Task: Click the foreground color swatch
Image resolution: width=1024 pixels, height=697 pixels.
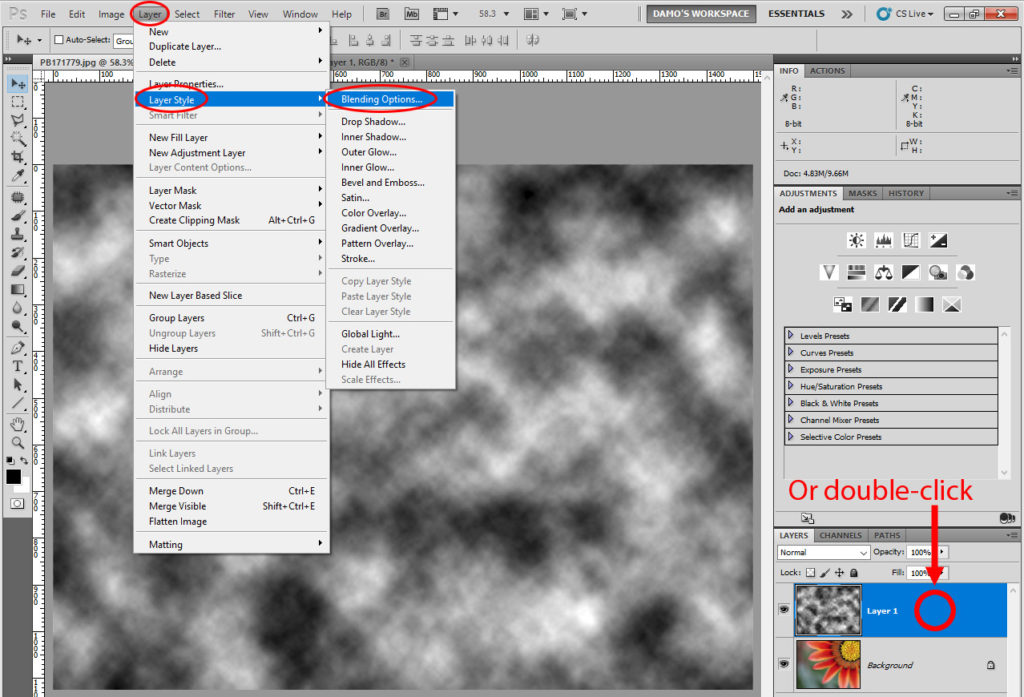Action: (x=13, y=476)
